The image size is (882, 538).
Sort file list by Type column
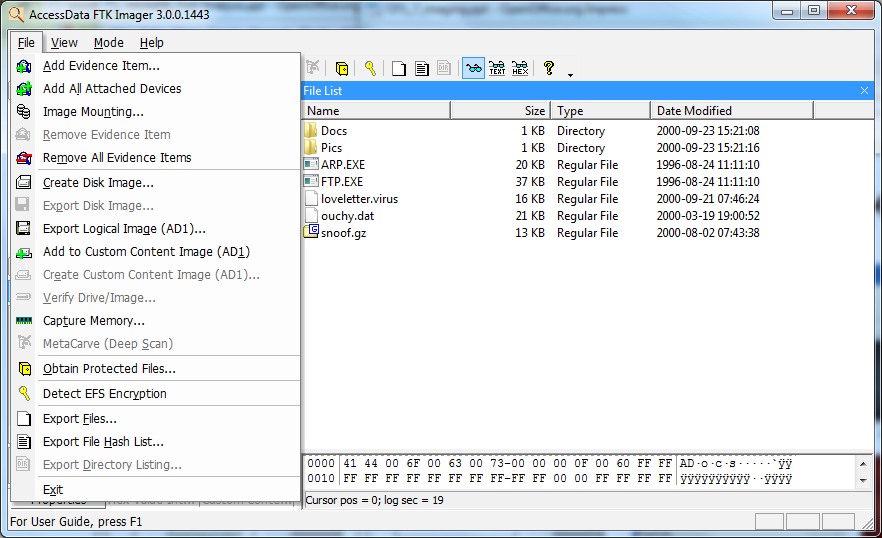[x=601, y=111]
